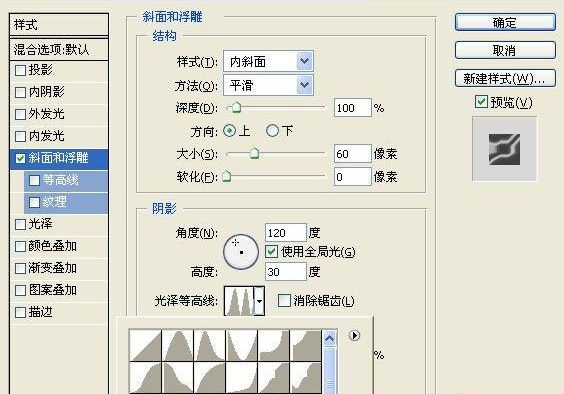Click the angle dial light direction control
This screenshot has width=564, height=394.
coord(241,252)
